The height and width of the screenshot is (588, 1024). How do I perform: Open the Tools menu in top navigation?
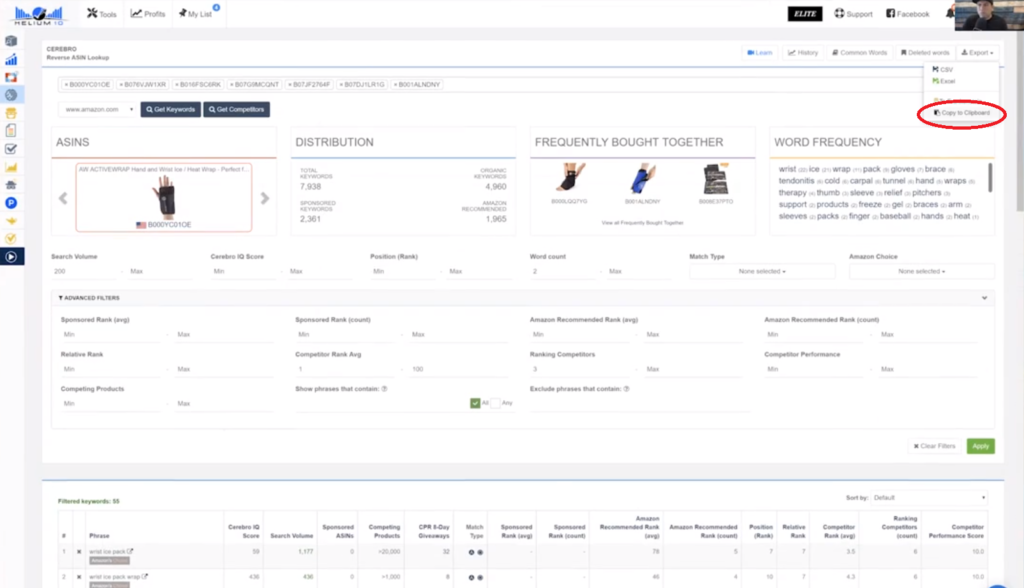point(101,14)
